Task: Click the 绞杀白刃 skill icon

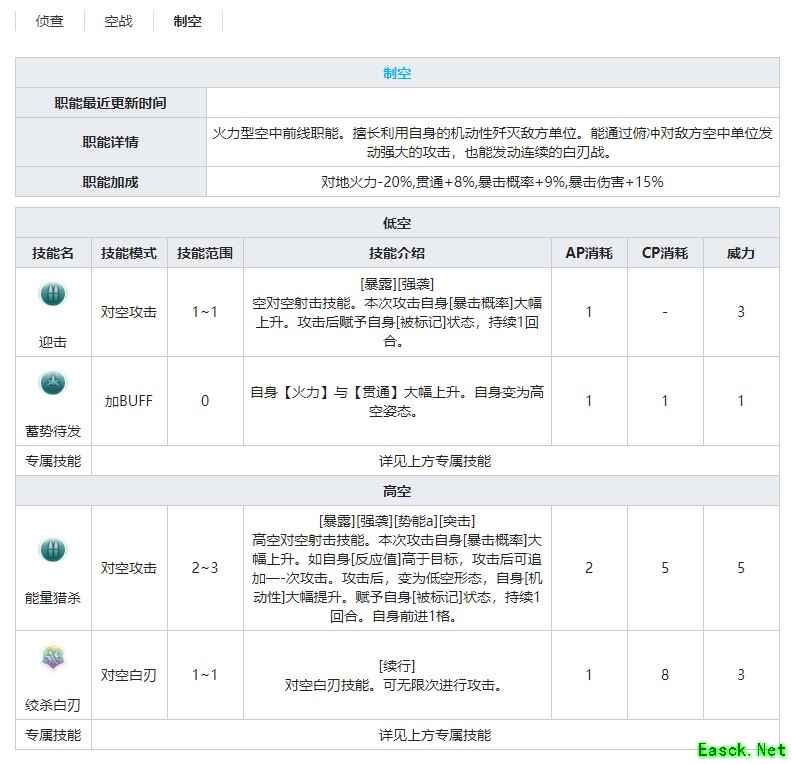Action: 52,657
